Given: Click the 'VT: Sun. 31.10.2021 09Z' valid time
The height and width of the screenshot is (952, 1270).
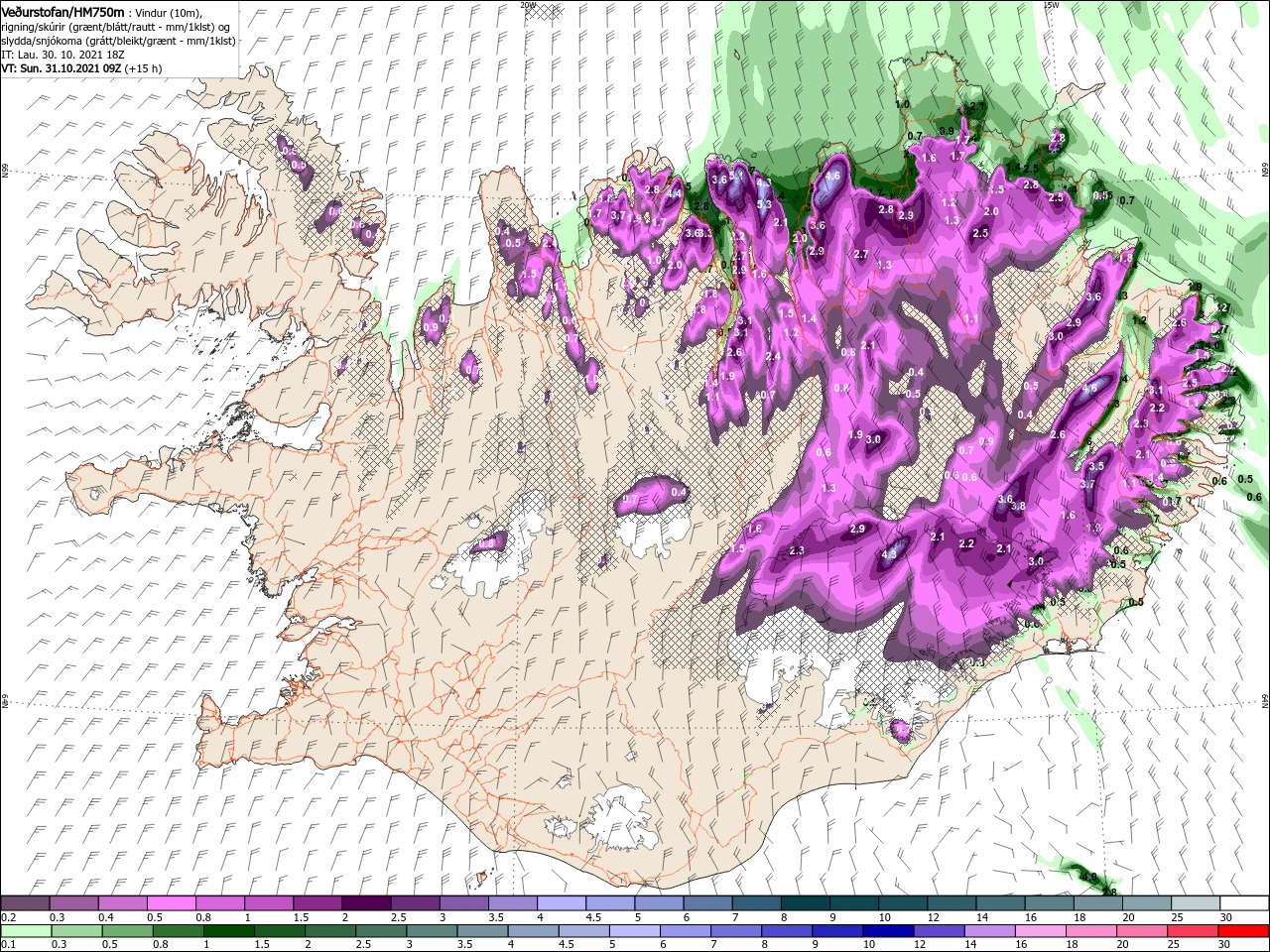Looking at the screenshot, I should pyautogui.click(x=61, y=69).
